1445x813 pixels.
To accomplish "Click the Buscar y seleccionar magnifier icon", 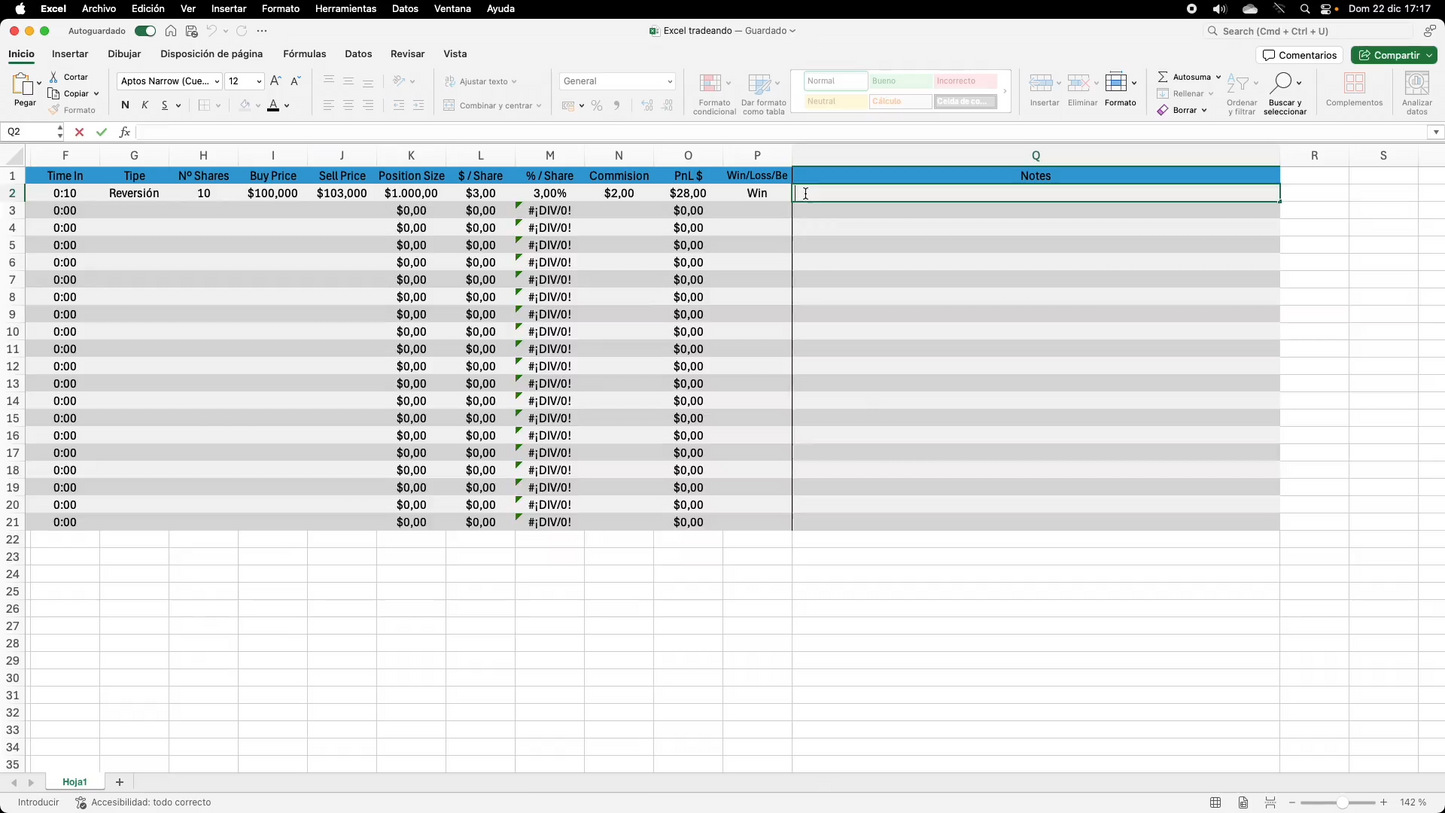I will [1283, 83].
